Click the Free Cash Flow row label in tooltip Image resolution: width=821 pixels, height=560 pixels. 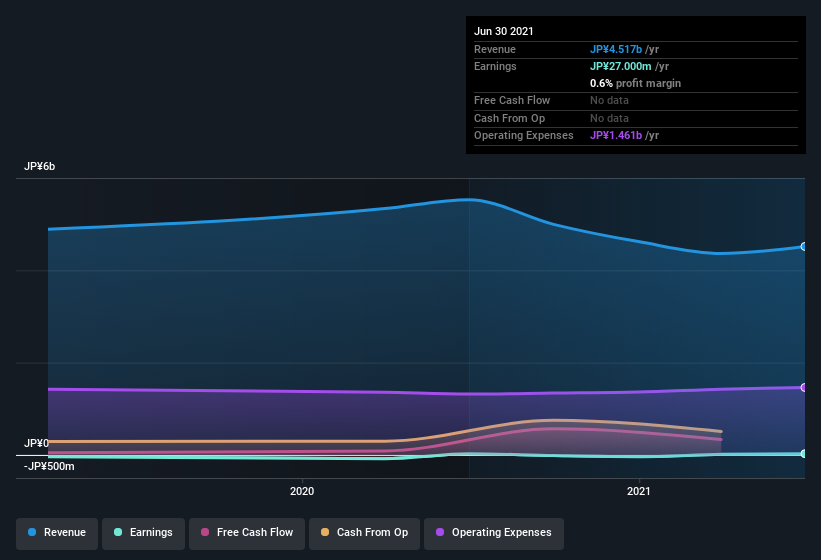pos(512,100)
